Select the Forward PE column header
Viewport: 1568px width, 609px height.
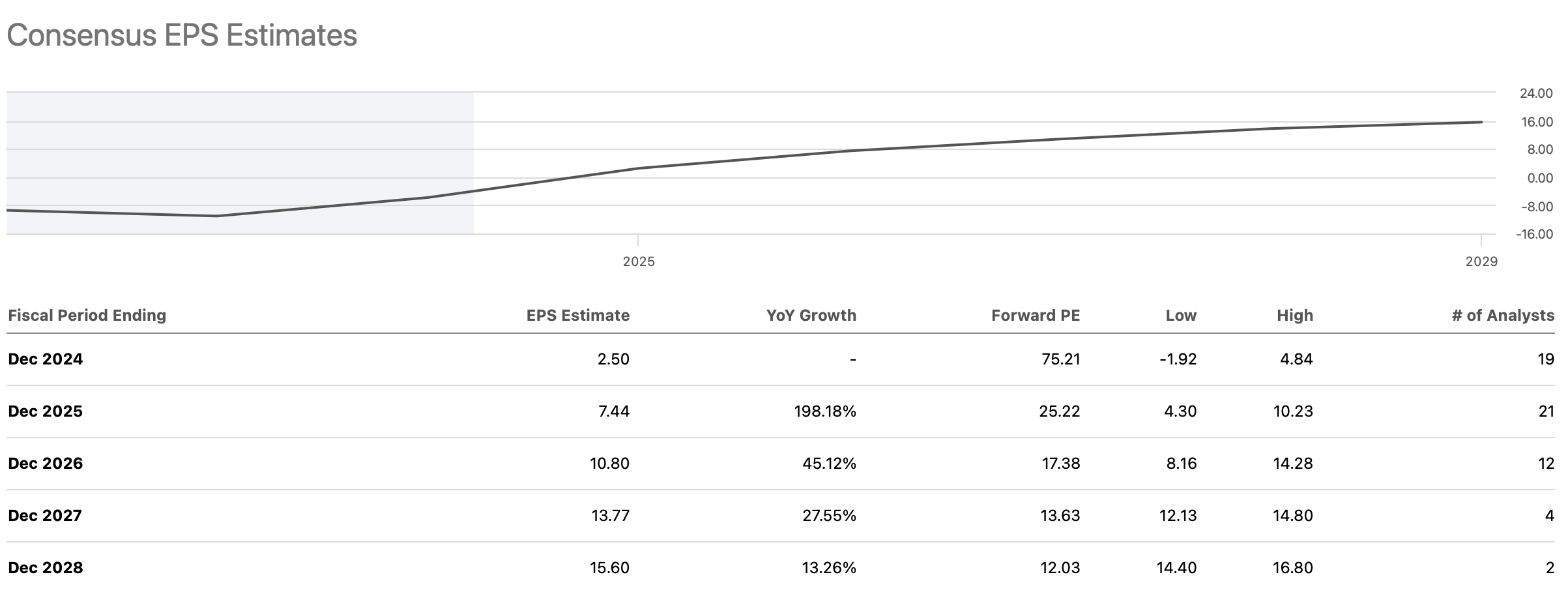tap(1035, 316)
